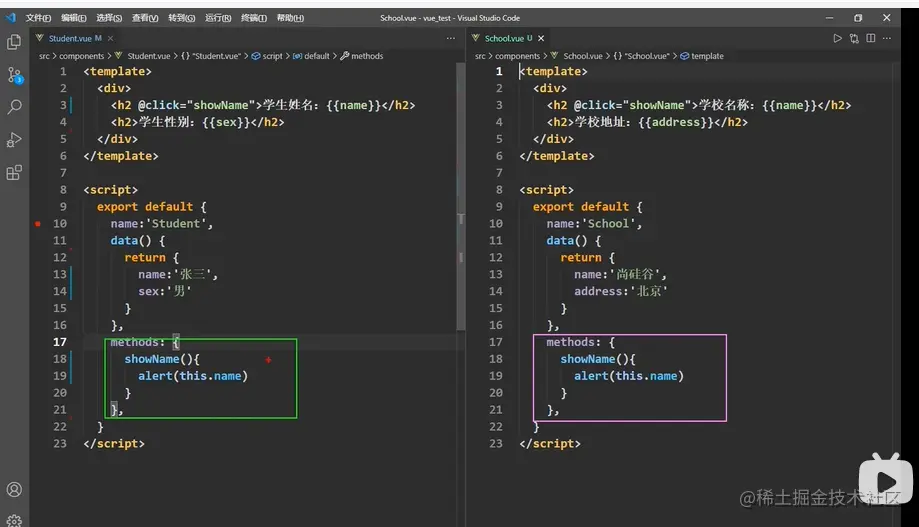The image size is (919, 527).
Task: Close the School.vue tab
Action: click(x=541, y=39)
